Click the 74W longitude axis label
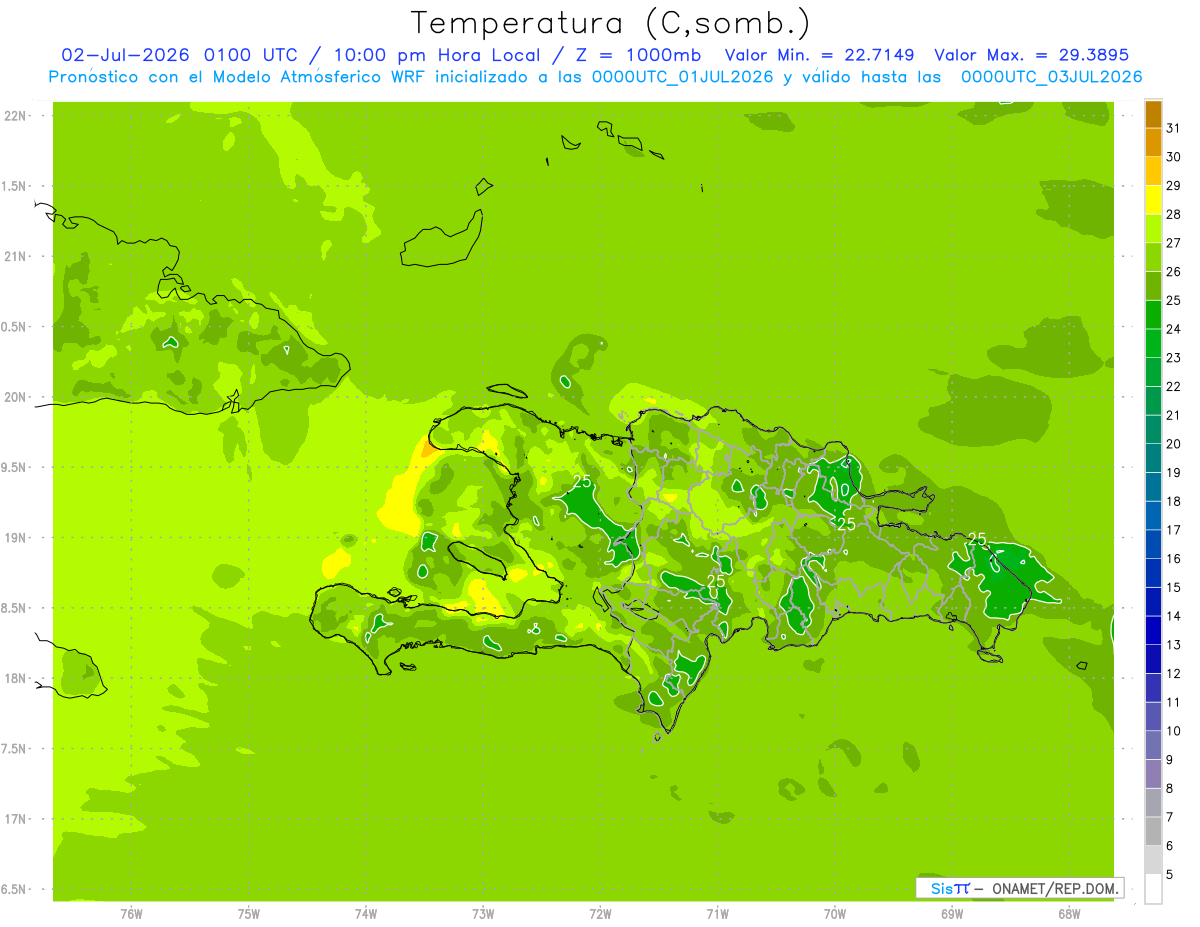This screenshot has width=1200, height=927. [366, 914]
